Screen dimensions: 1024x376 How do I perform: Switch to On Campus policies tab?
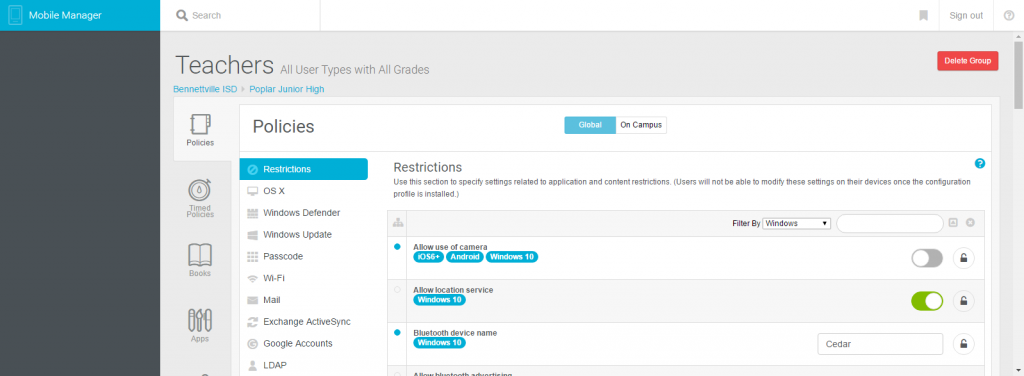(x=641, y=125)
